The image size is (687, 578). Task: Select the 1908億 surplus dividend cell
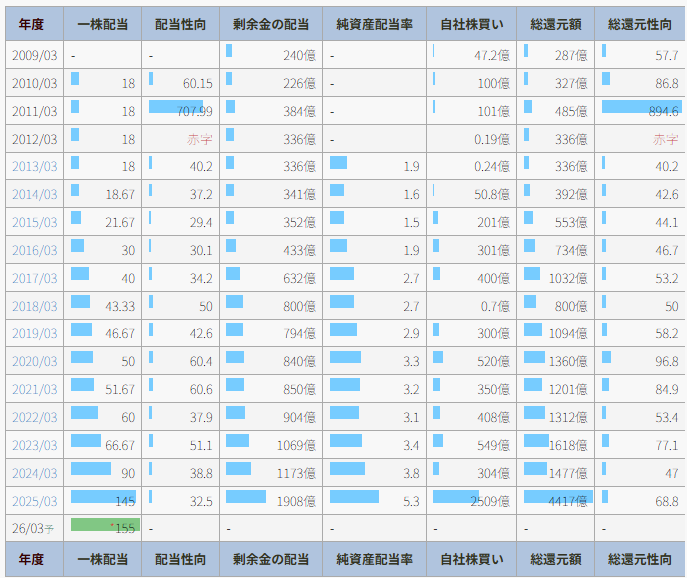tap(271, 500)
